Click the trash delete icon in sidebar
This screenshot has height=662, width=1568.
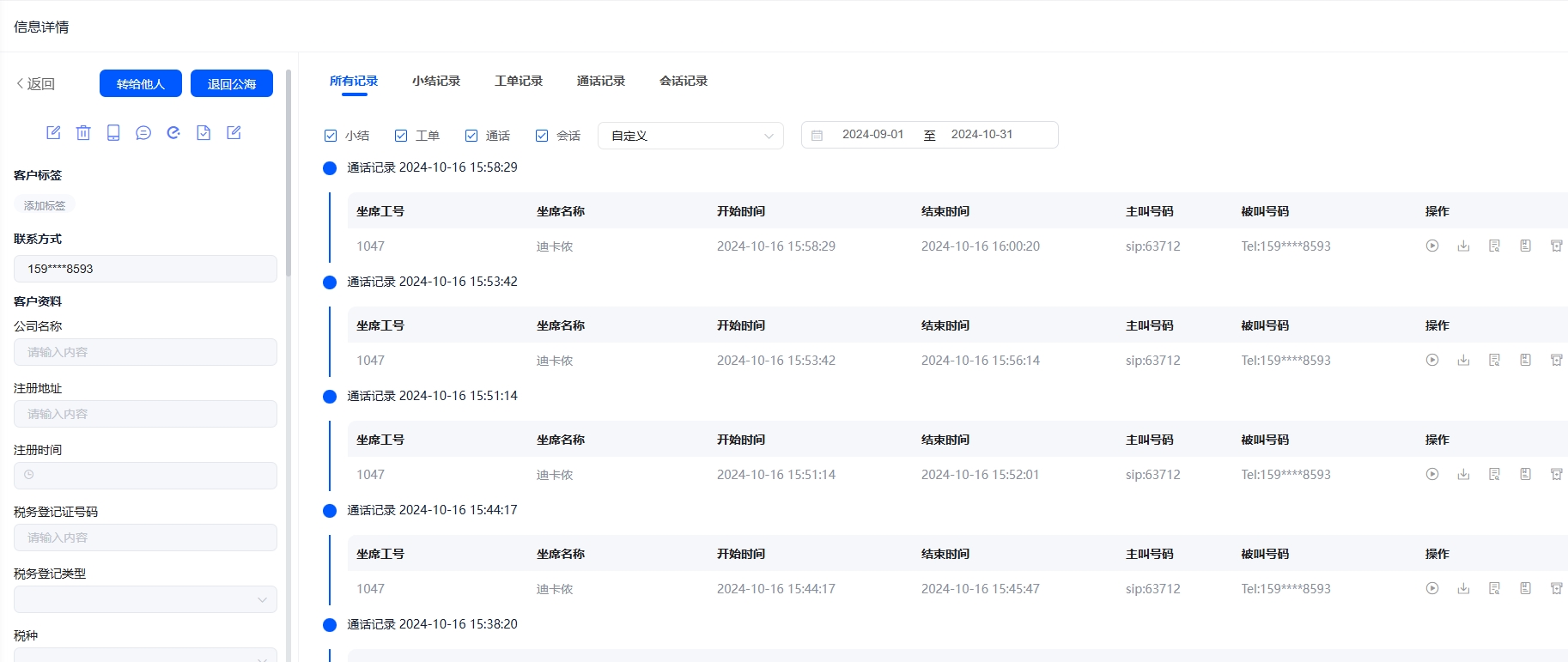click(x=83, y=132)
